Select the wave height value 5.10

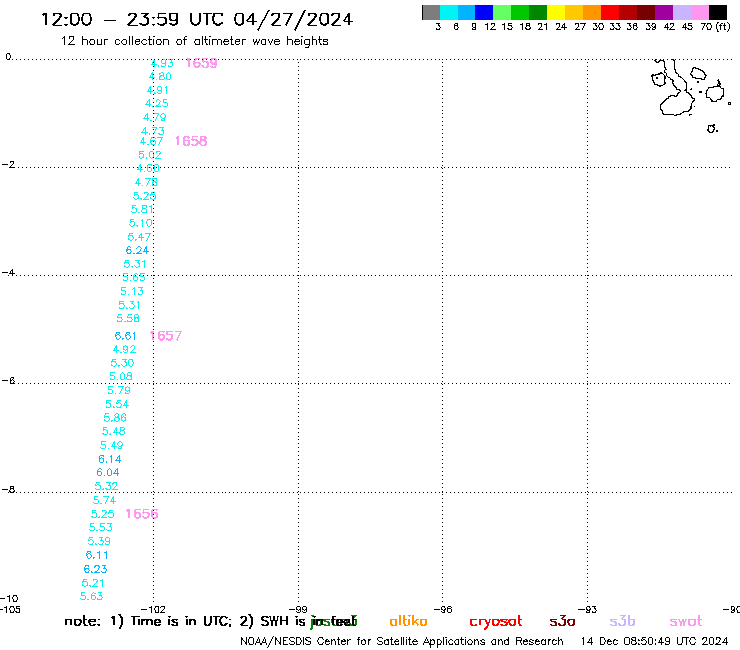[141, 223]
